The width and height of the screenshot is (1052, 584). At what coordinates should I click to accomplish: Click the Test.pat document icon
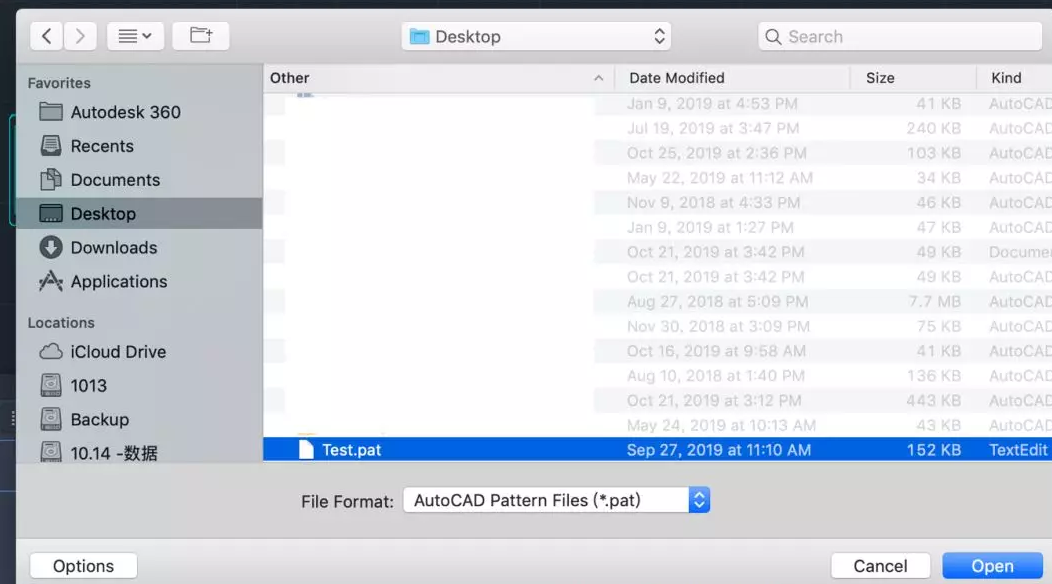306,450
